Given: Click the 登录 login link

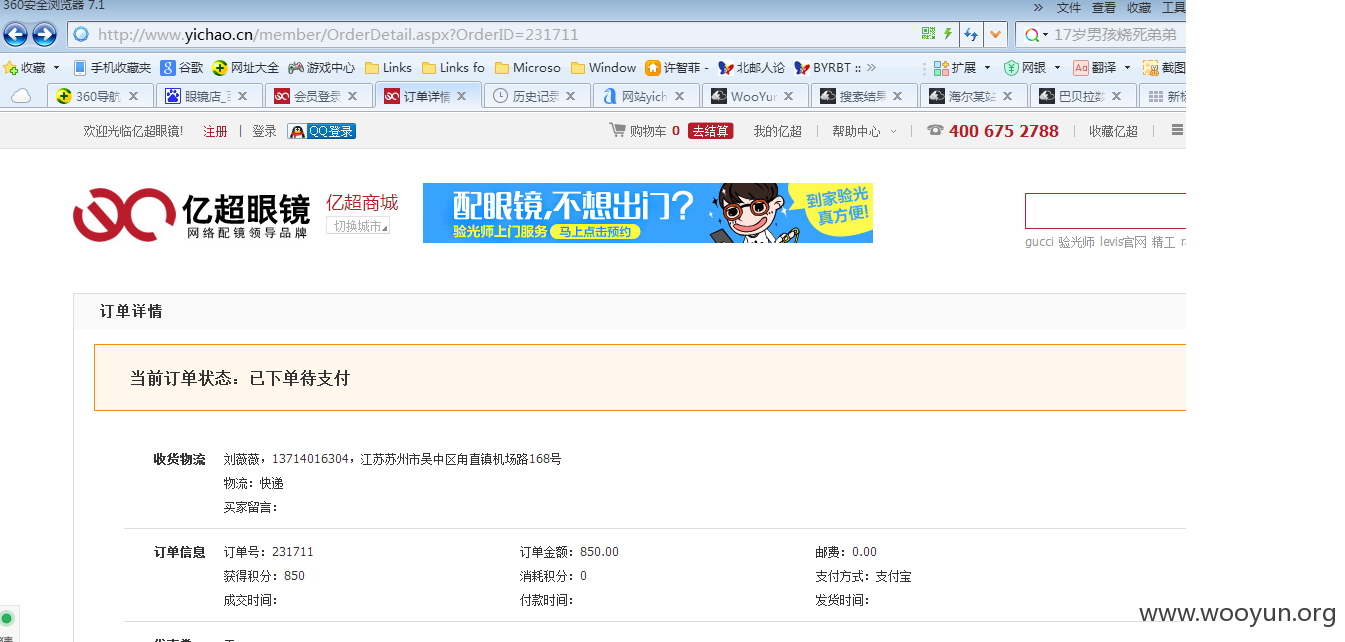Looking at the screenshot, I should click(264, 131).
